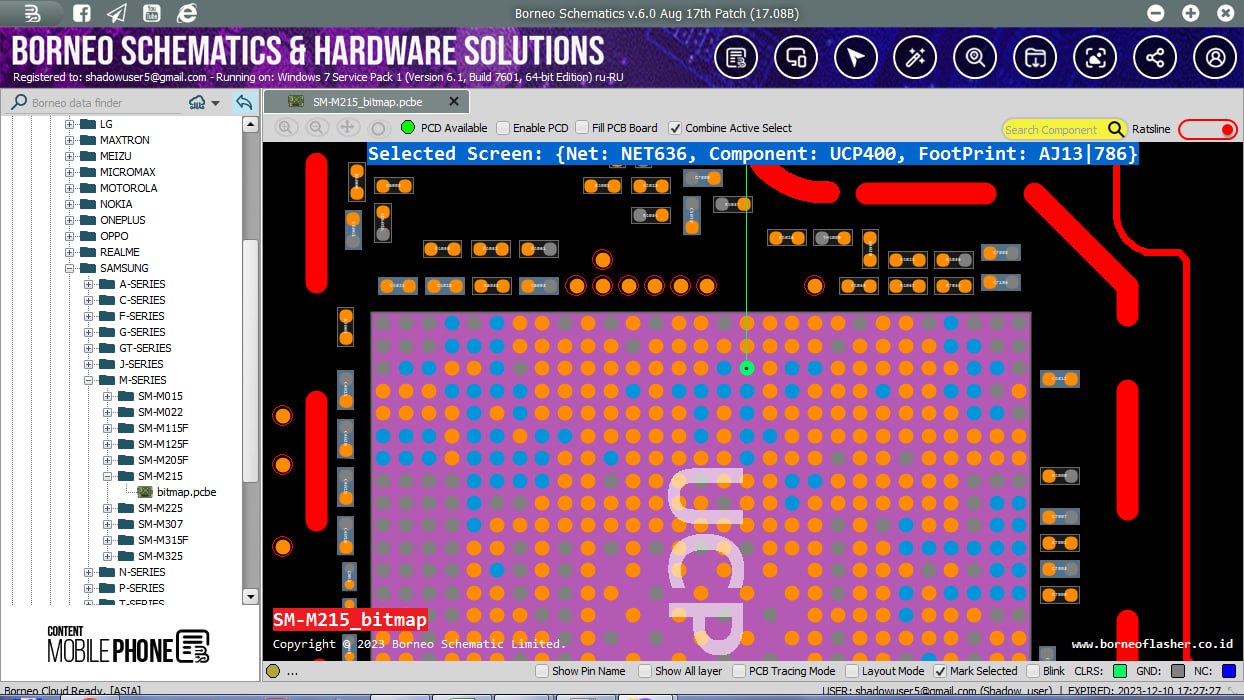Open the Telegram paper-plane icon
Screen dimensions: 1244x700
click(x=117, y=13)
